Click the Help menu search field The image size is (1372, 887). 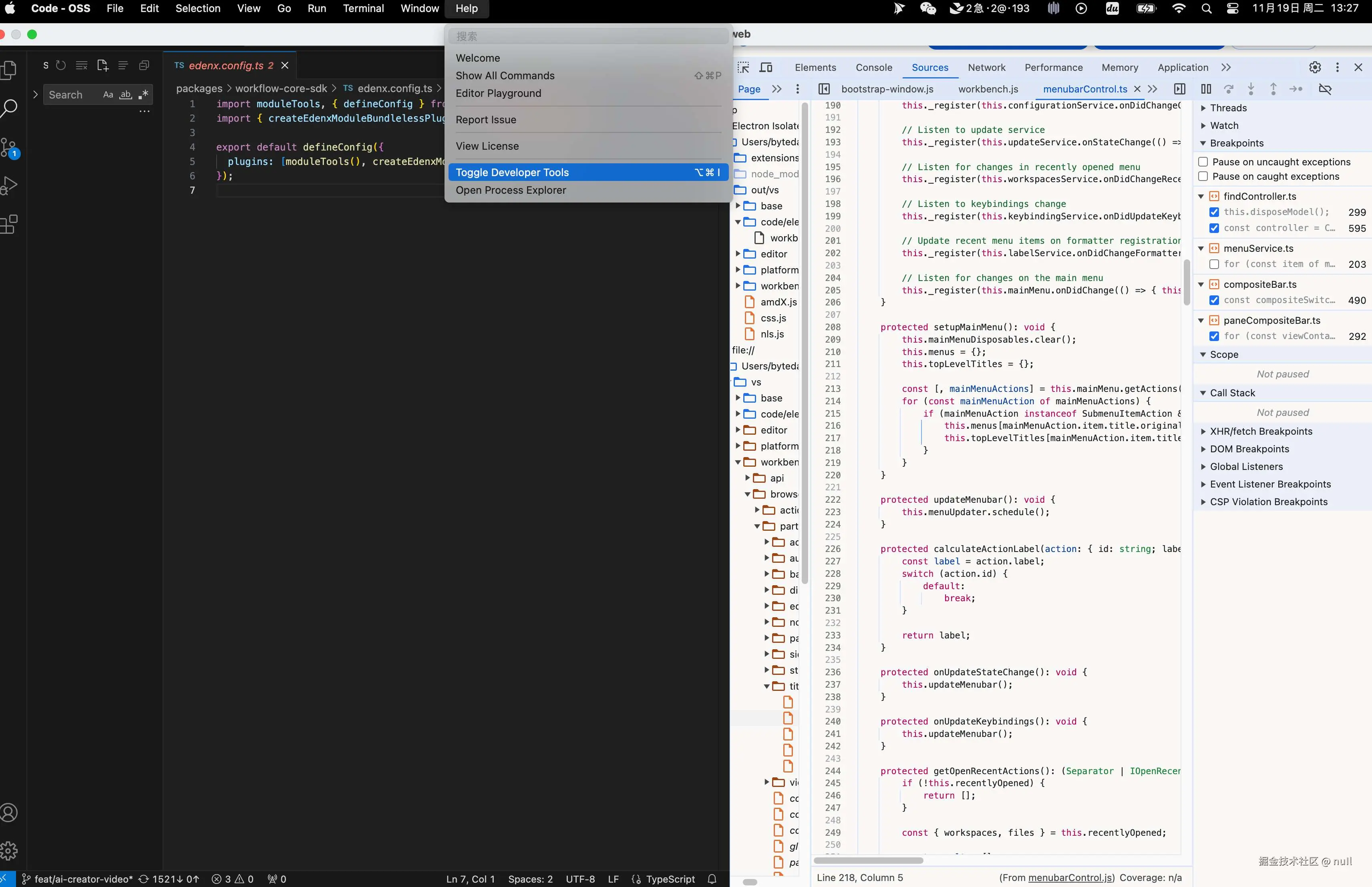[588, 36]
